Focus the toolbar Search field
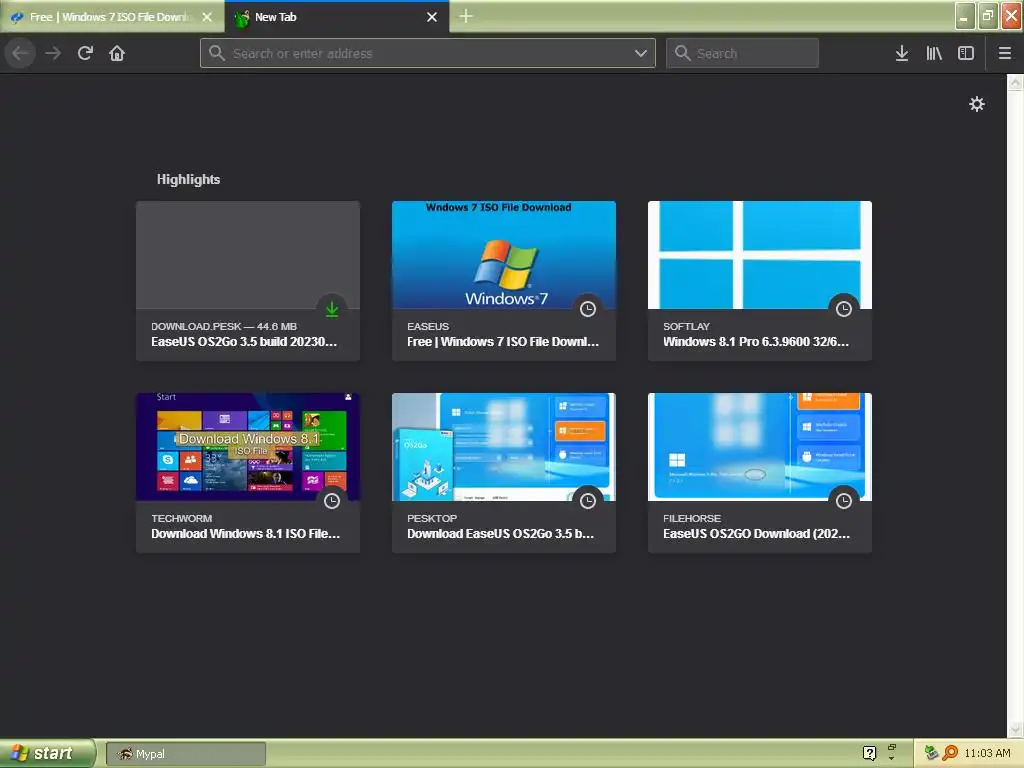The image size is (1024, 768). coord(742,53)
